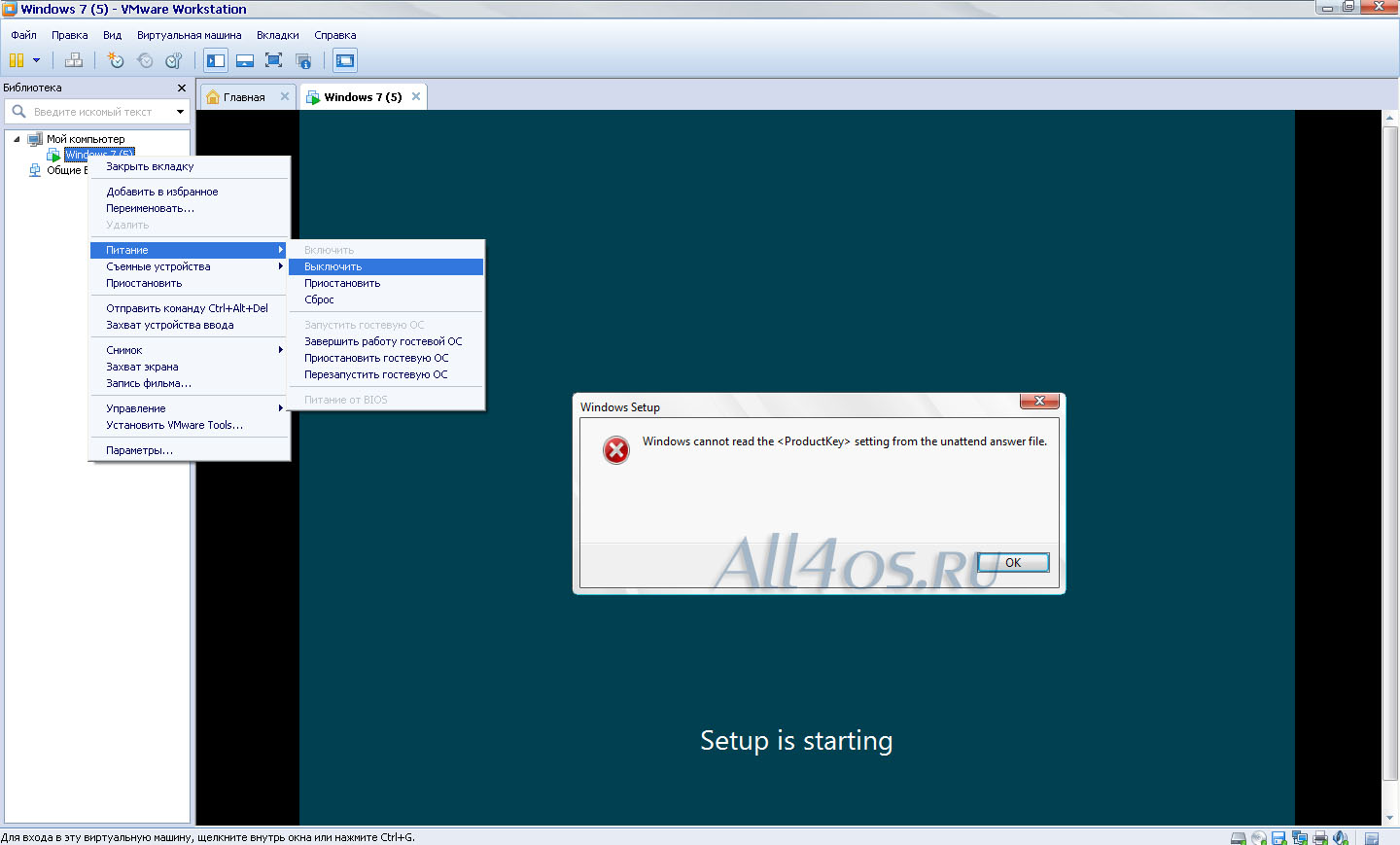The height and width of the screenshot is (845, 1400).
Task: Close the Windows Setup error dialog
Action: (x=1039, y=401)
